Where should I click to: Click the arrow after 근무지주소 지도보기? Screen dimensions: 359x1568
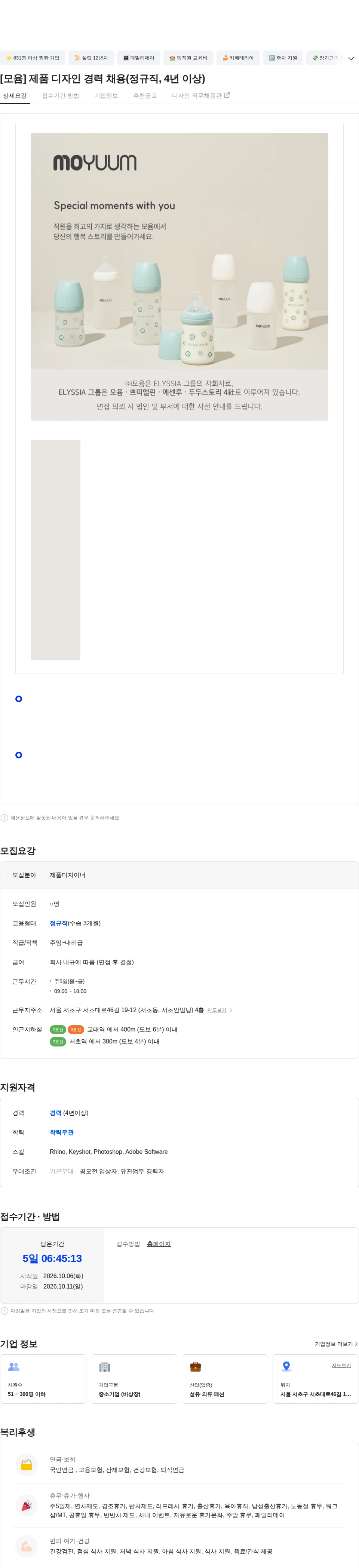pyautogui.click(x=231, y=1010)
